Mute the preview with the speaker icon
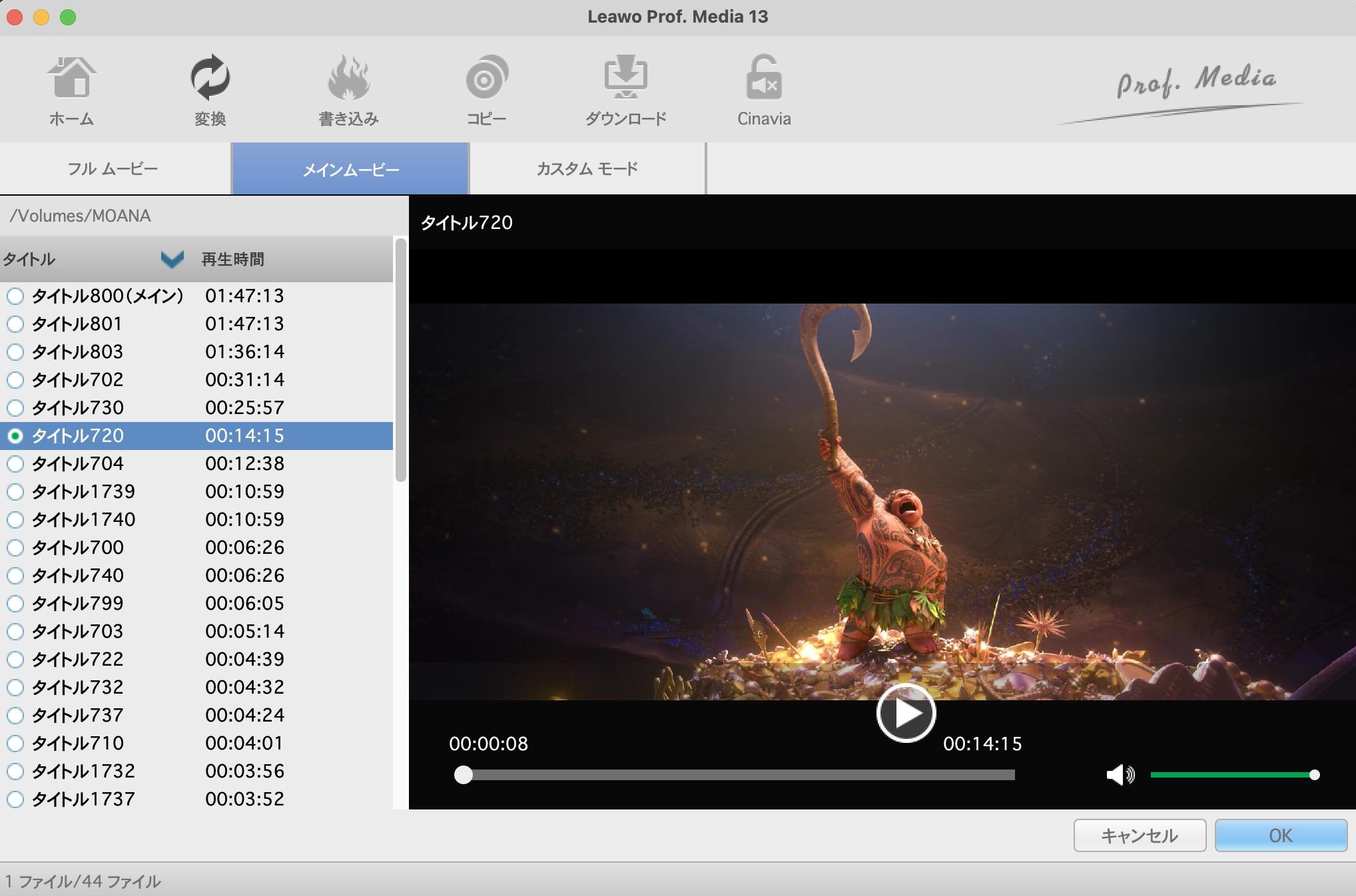This screenshot has width=1356, height=896. [1120, 774]
